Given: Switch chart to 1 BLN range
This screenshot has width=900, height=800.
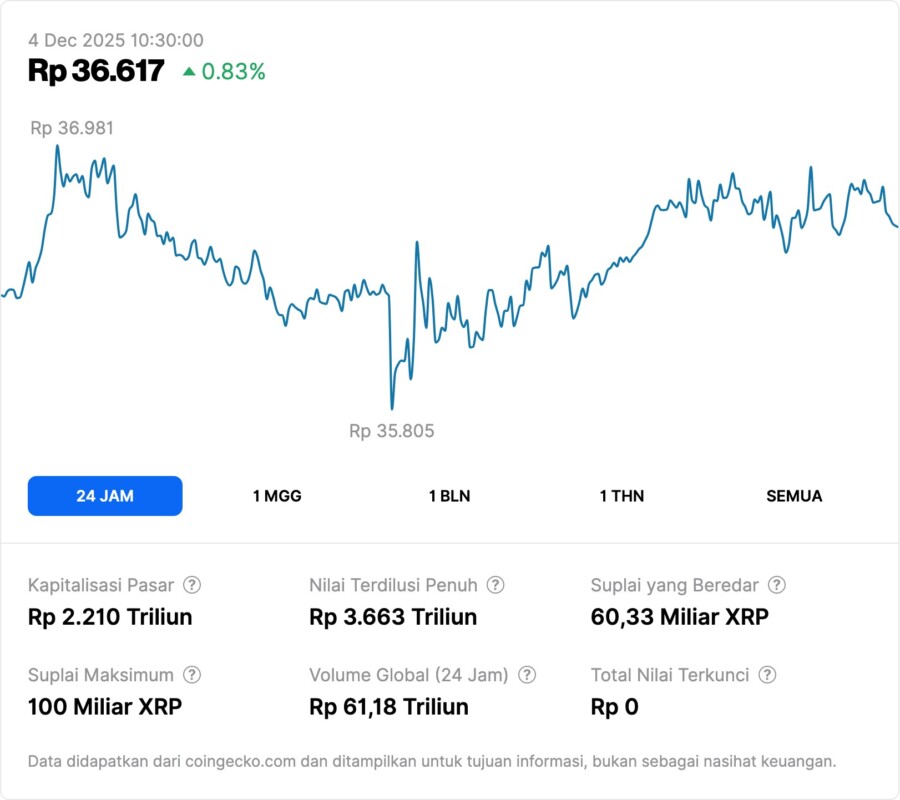Looking at the screenshot, I should click(x=449, y=496).
